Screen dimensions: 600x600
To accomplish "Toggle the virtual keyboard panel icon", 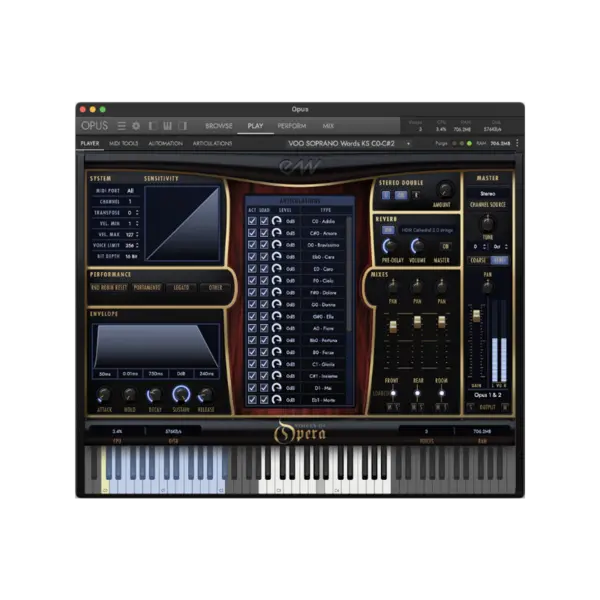I will point(168,126).
